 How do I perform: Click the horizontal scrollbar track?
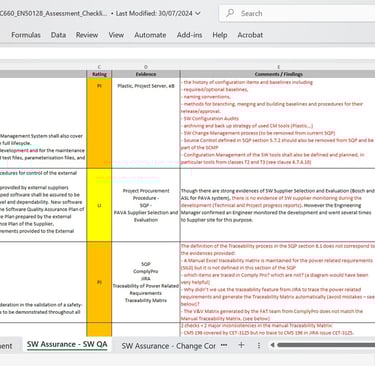tap(326, 345)
